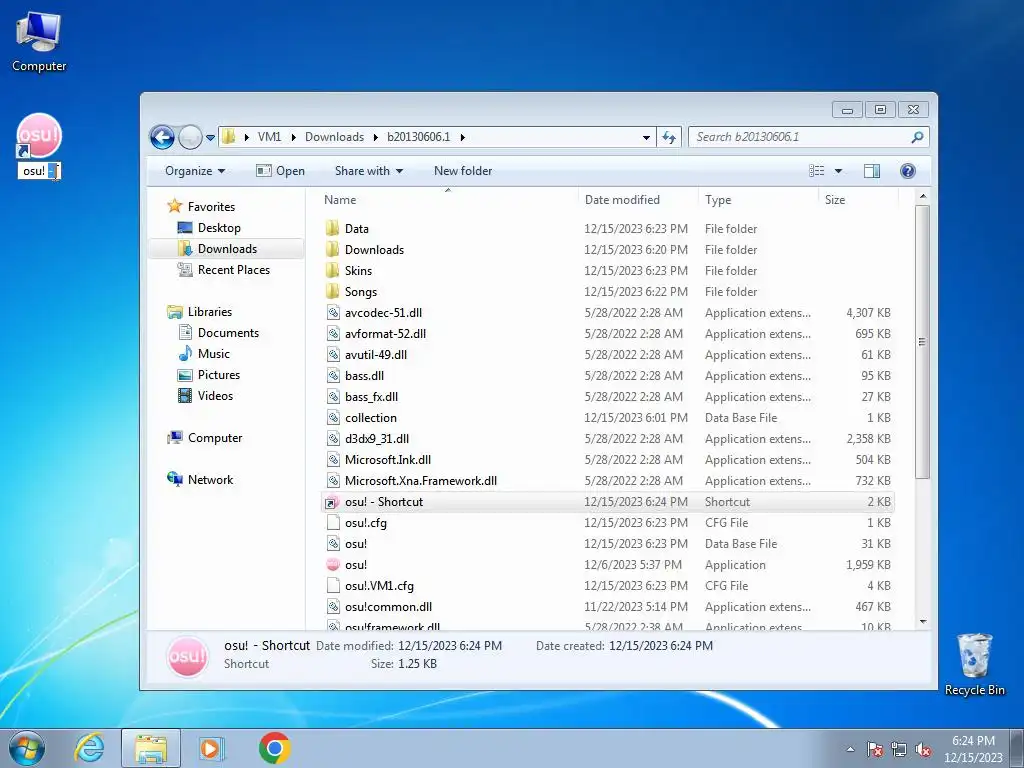This screenshot has width=1024, height=768.
Task: Click the Open toolbar button
Action: point(280,171)
